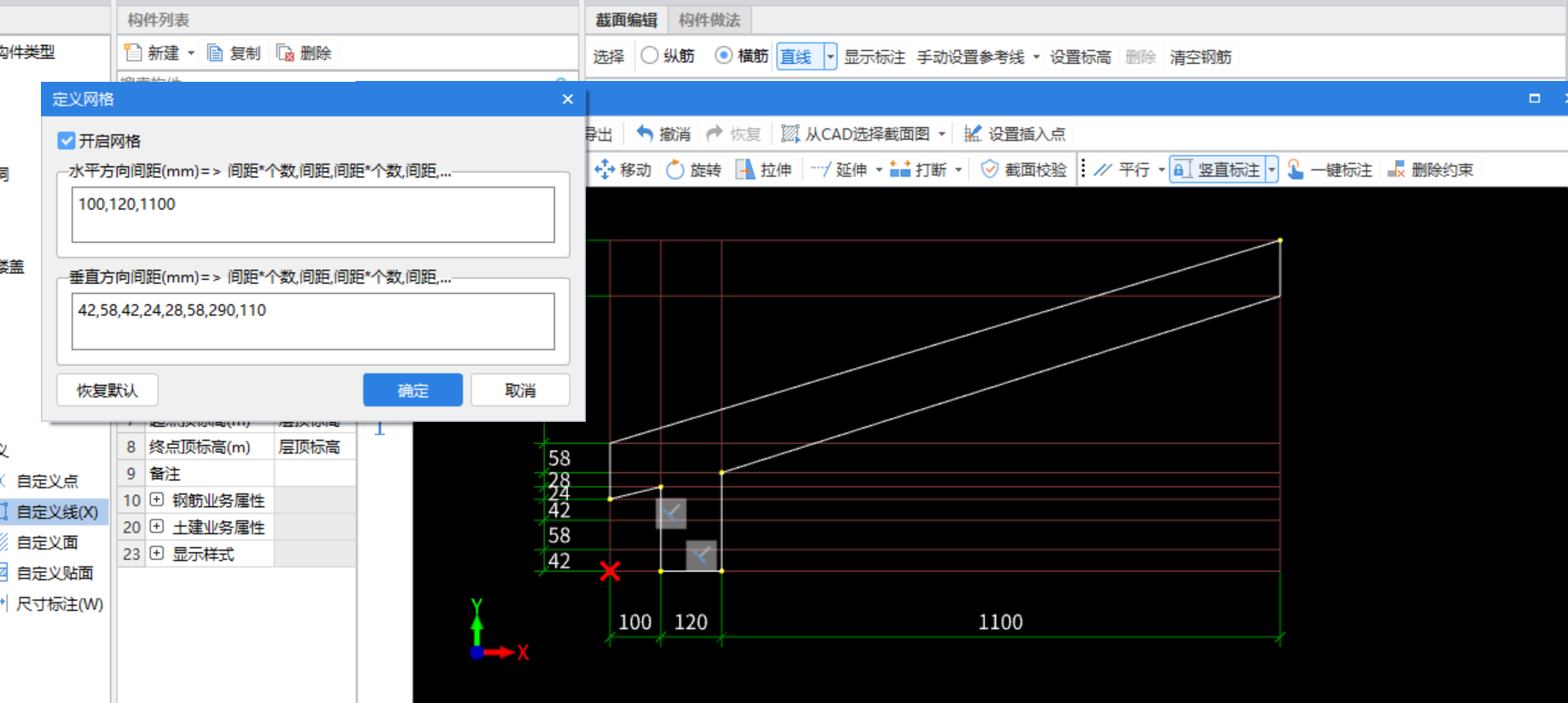Screen dimensions: 1568x703
Task: Select the 纵筋 radio button
Action: coord(650,55)
